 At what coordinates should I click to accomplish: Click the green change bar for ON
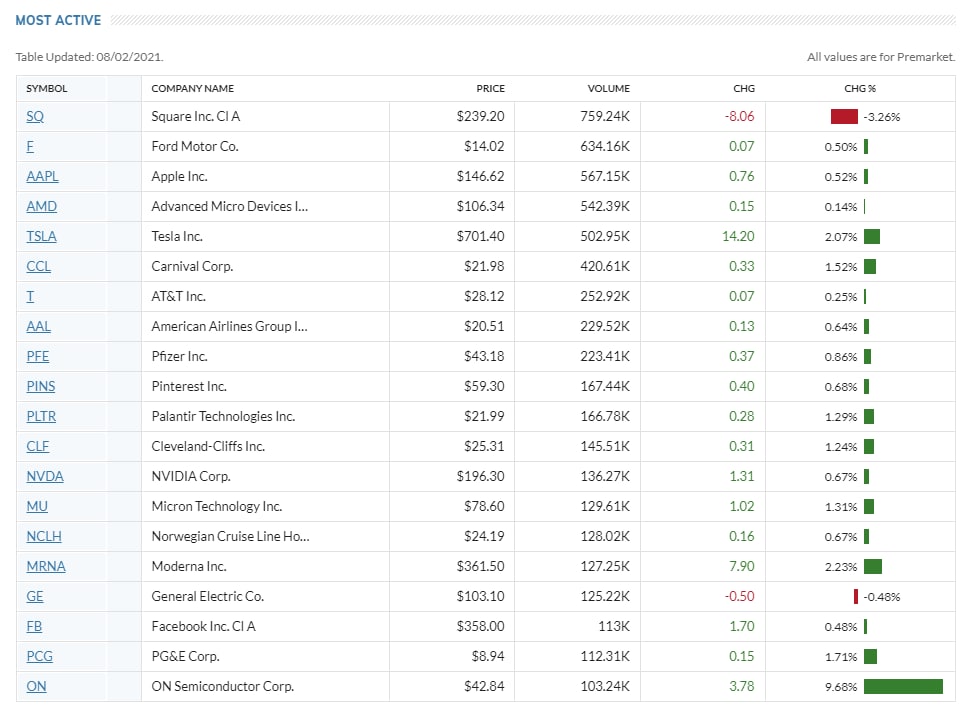pos(904,686)
